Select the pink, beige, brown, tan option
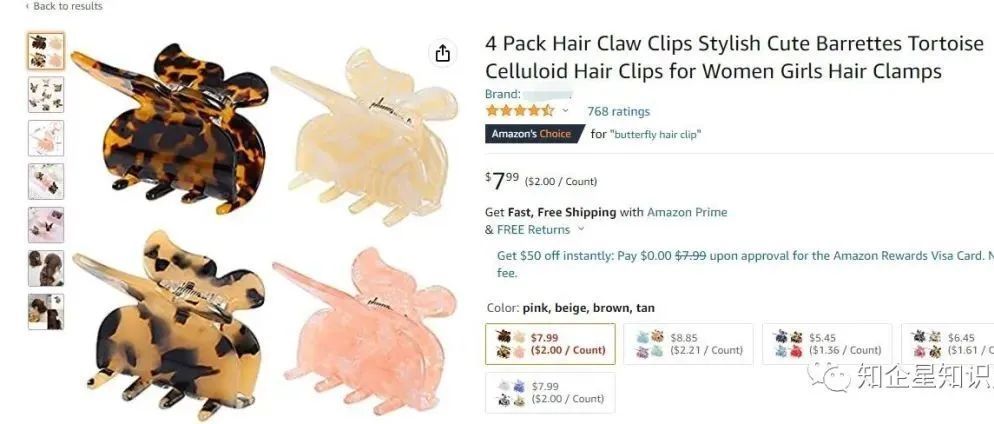This screenshot has width=994, height=424. [x=550, y=344]
